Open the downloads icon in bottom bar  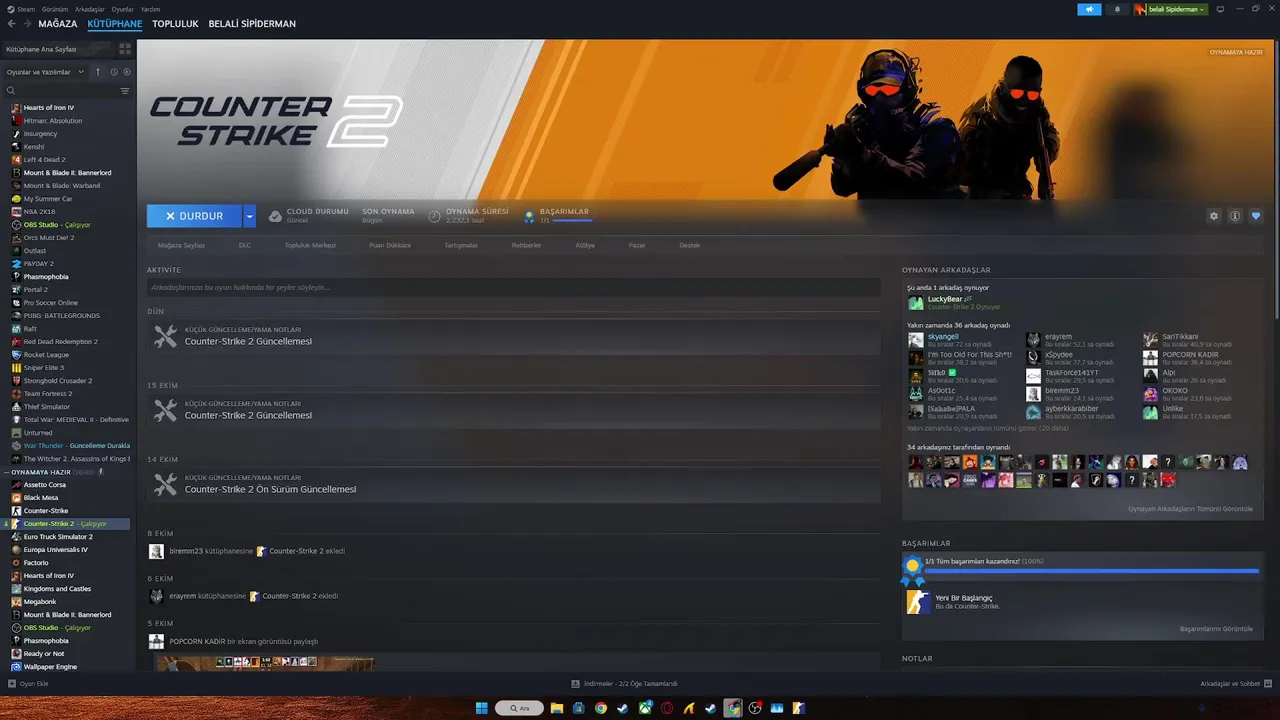575,684
